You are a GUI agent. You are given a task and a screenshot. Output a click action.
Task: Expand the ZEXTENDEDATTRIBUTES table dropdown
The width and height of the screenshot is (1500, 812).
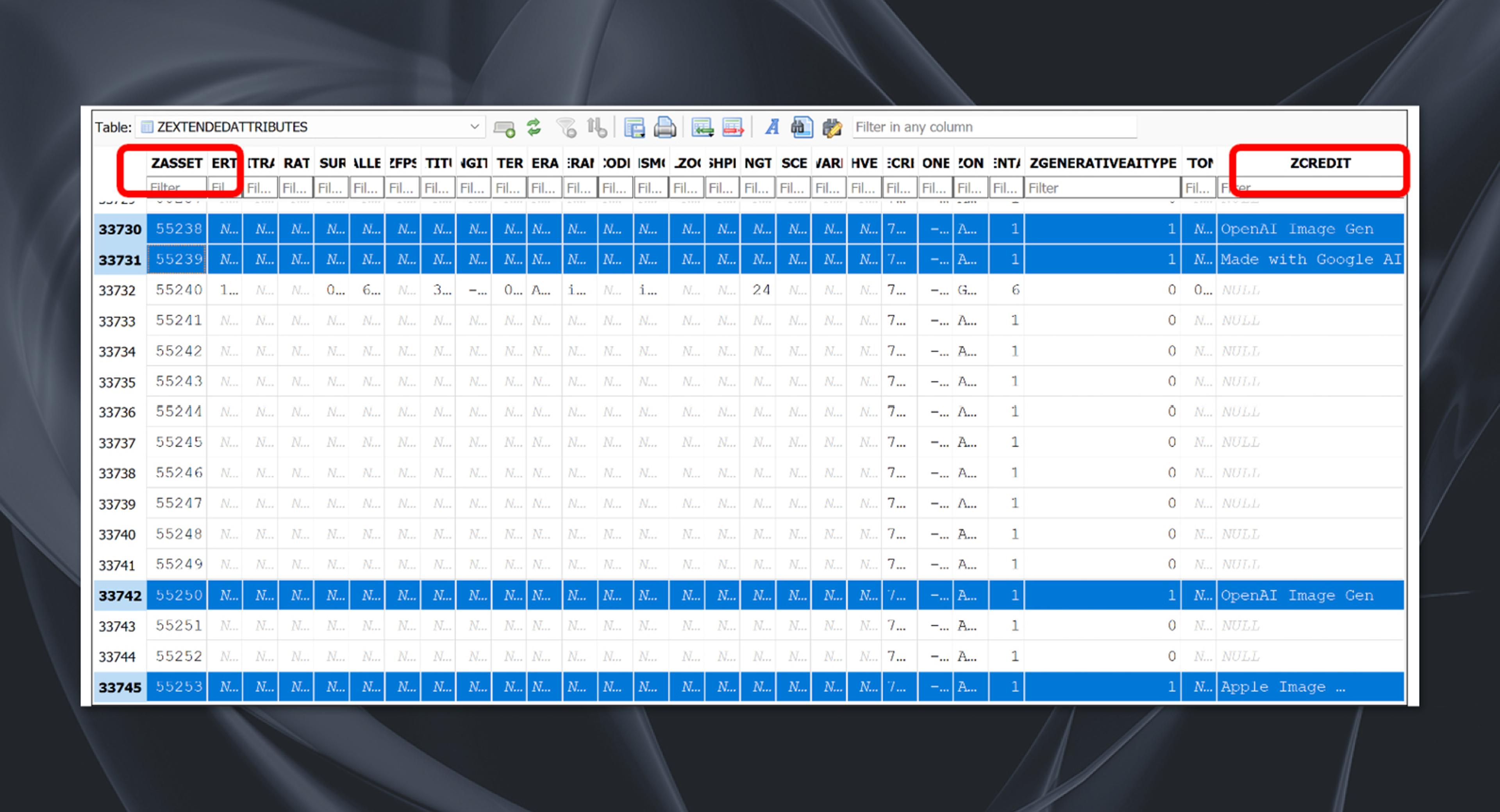[475, 127]
